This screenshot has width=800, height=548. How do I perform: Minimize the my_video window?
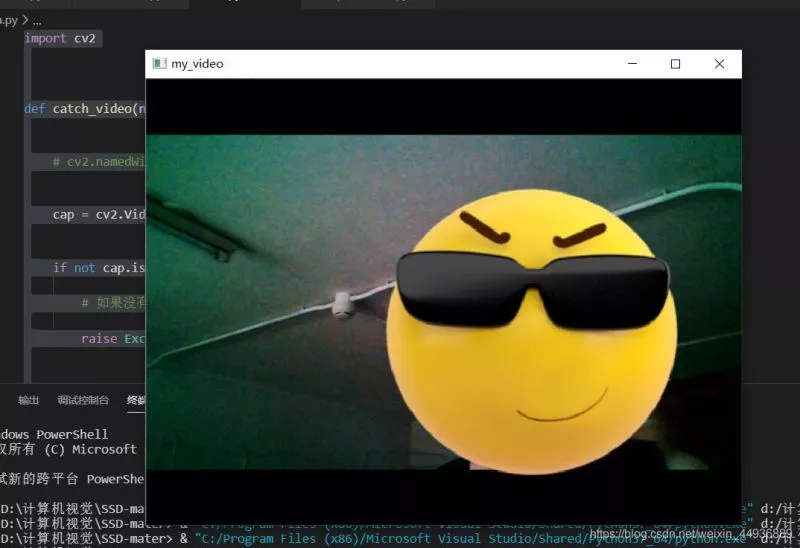click(632, 64)
